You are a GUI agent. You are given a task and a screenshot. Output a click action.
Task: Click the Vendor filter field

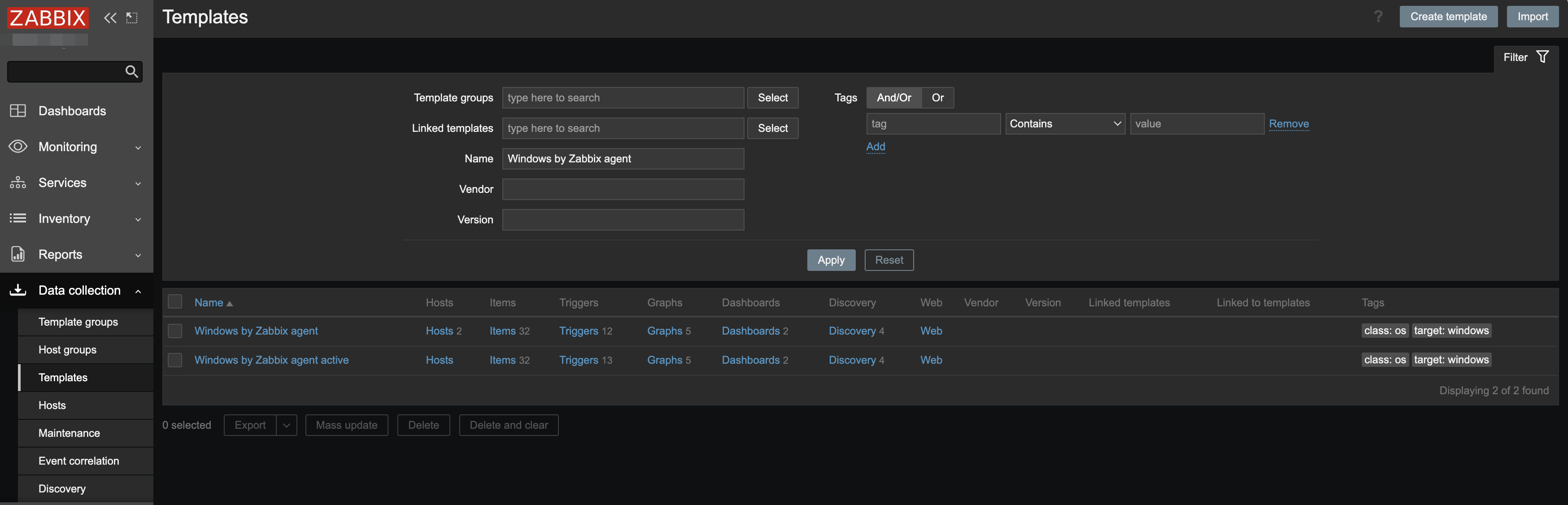(x=623, y=189)
